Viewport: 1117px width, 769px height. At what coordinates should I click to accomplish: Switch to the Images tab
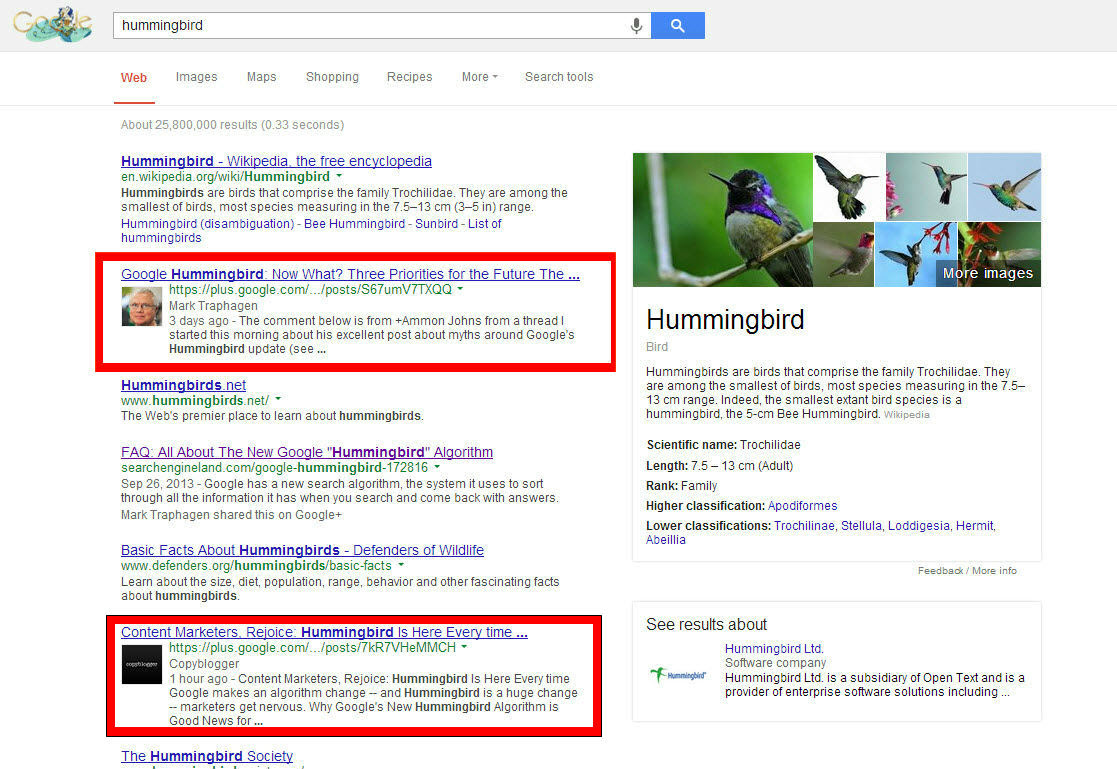[196, 77]
